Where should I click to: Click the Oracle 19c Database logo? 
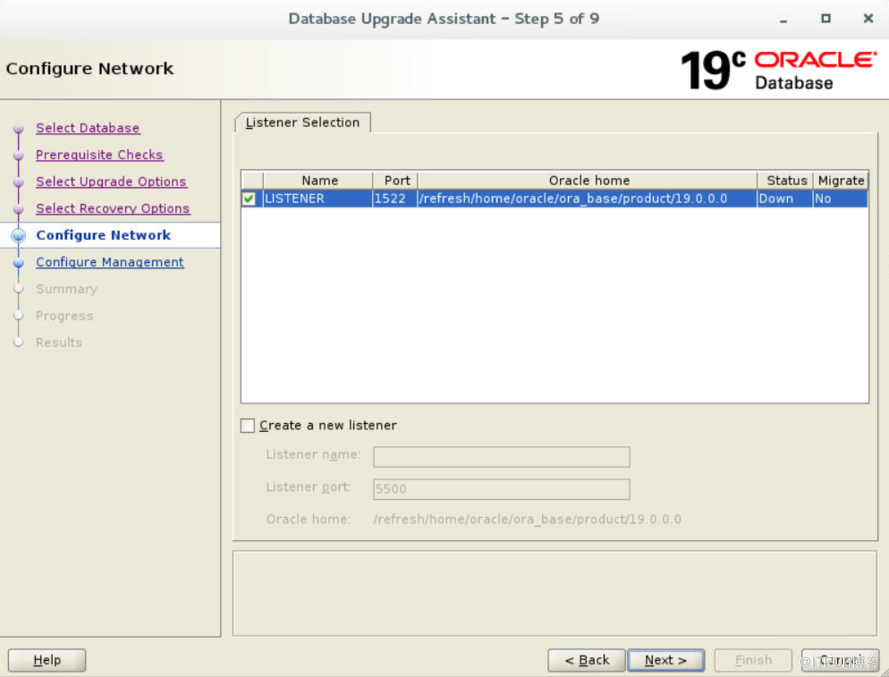[x=779, y=70]
